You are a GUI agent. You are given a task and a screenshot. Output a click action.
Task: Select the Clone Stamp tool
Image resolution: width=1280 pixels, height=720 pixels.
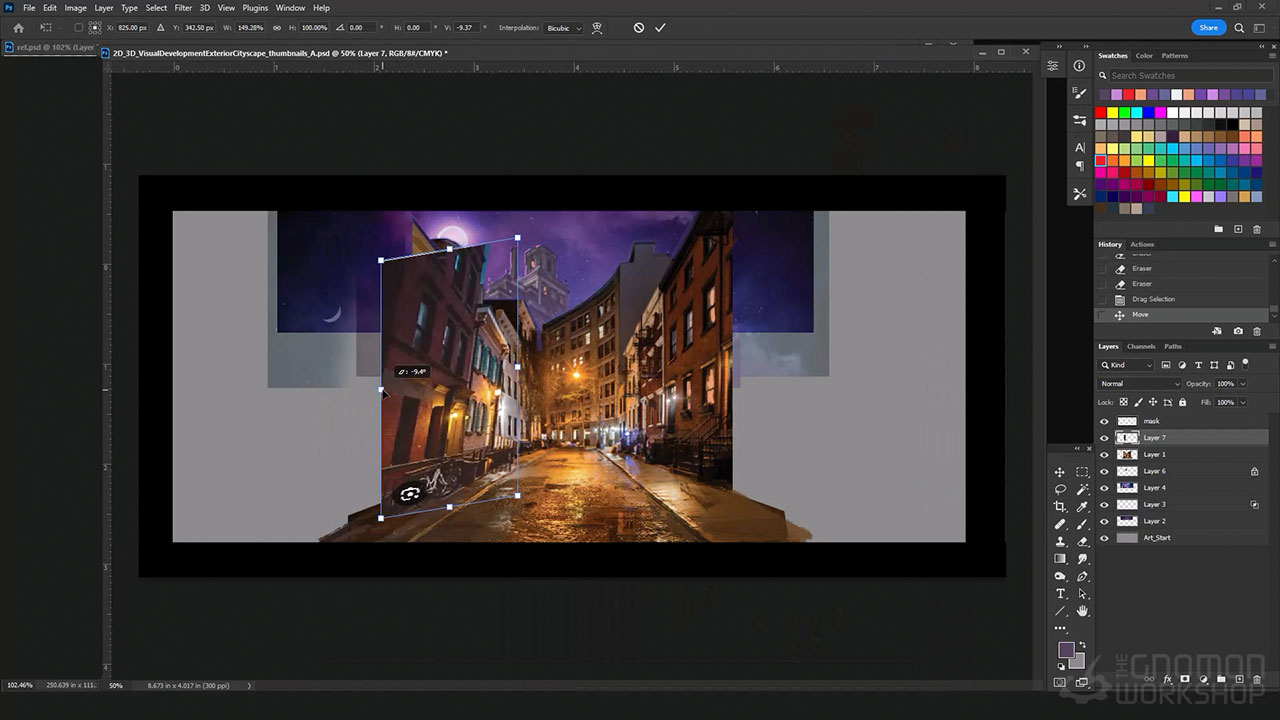tap(1060, 541)
